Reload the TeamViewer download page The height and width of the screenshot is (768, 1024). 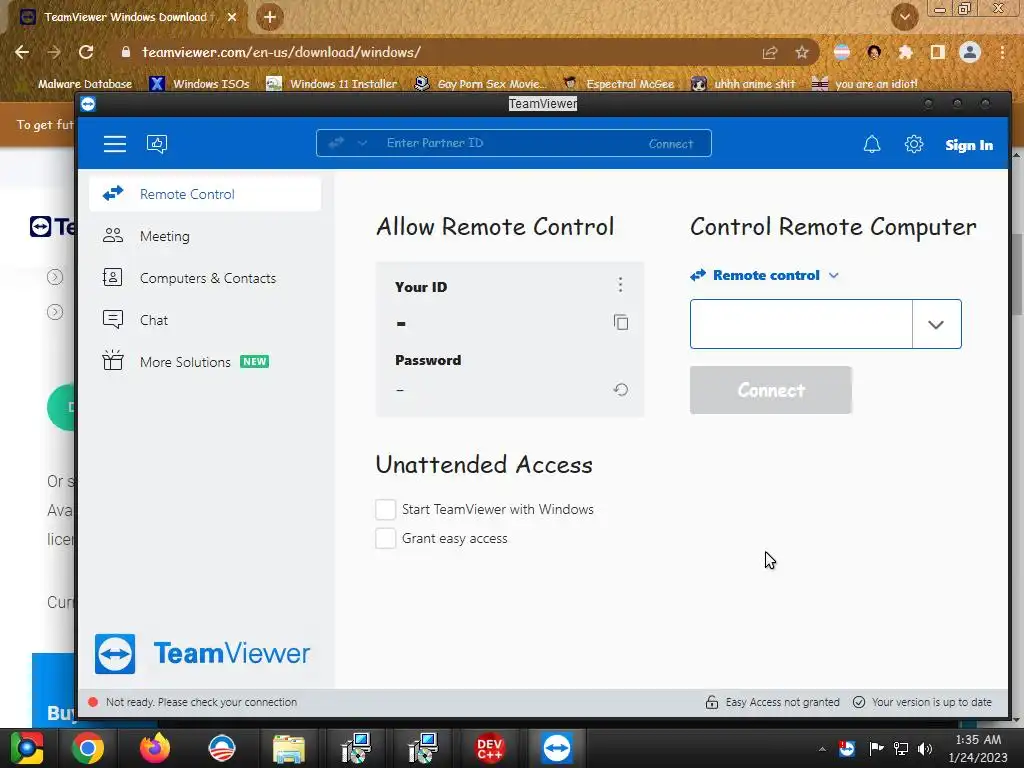coord(86,52)
